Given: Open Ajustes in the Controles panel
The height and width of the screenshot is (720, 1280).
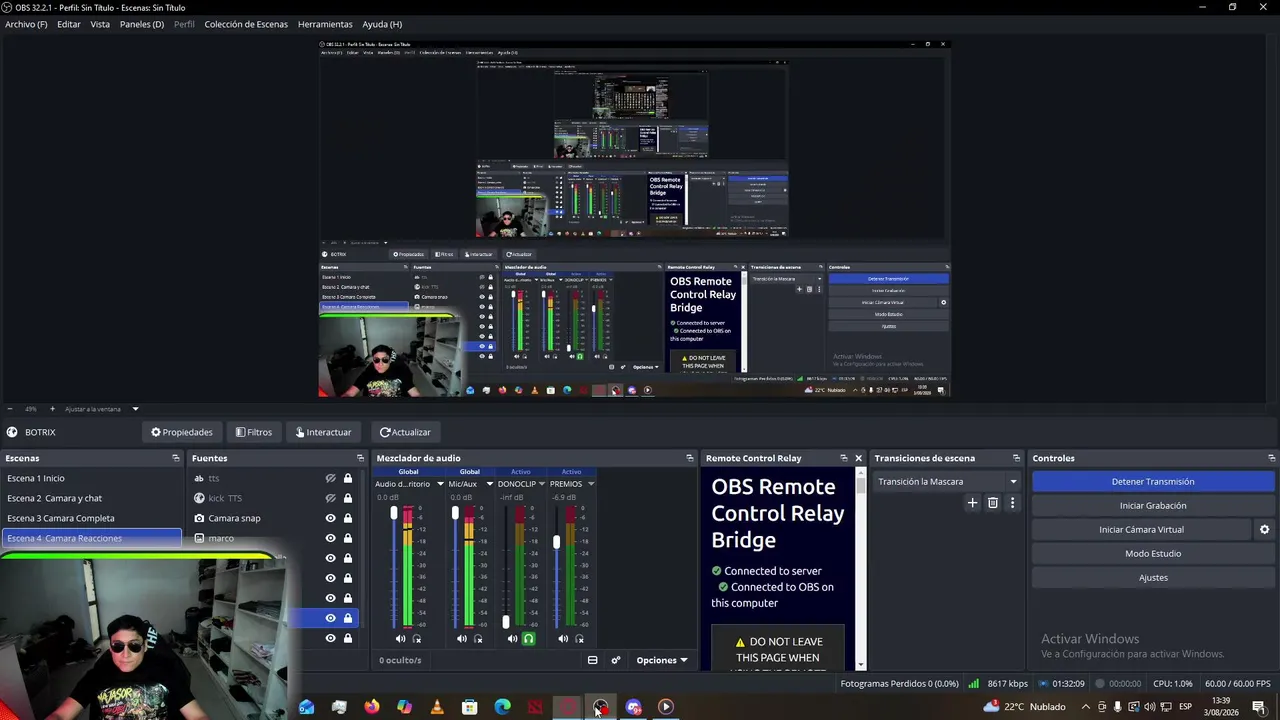Looking at the screenshot, I should (x=1153, y=577).
